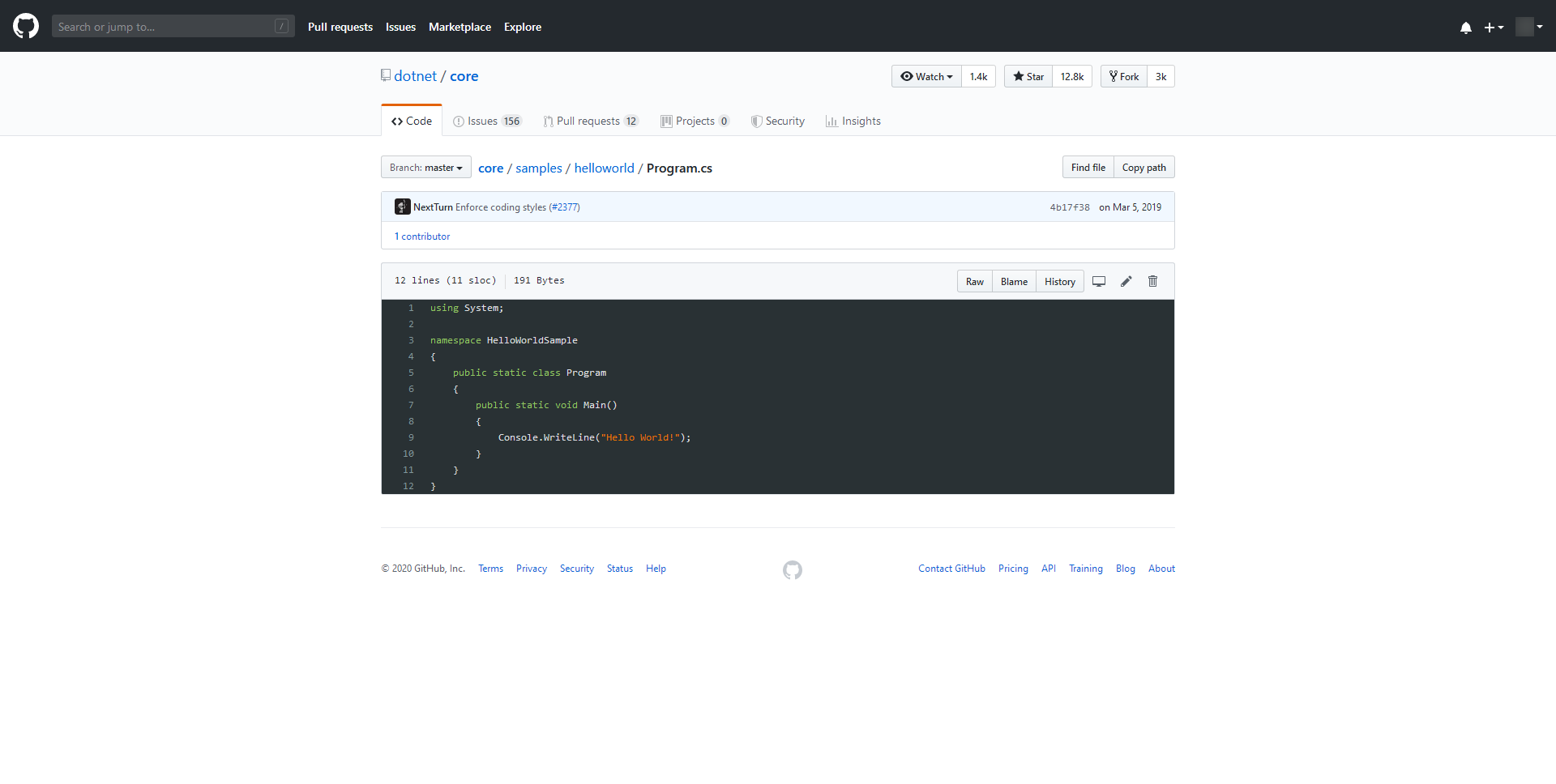Show the 1 contributor list
This screenshot has height=784, width=1556.
pyautogui.click(x=422, y=236)
